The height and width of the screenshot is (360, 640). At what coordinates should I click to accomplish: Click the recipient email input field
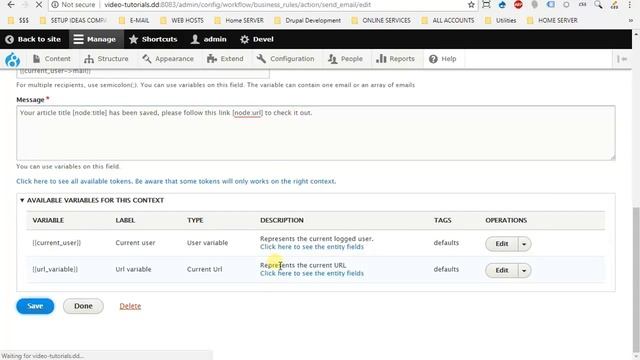pyautogui.click(x=143, y=73)
